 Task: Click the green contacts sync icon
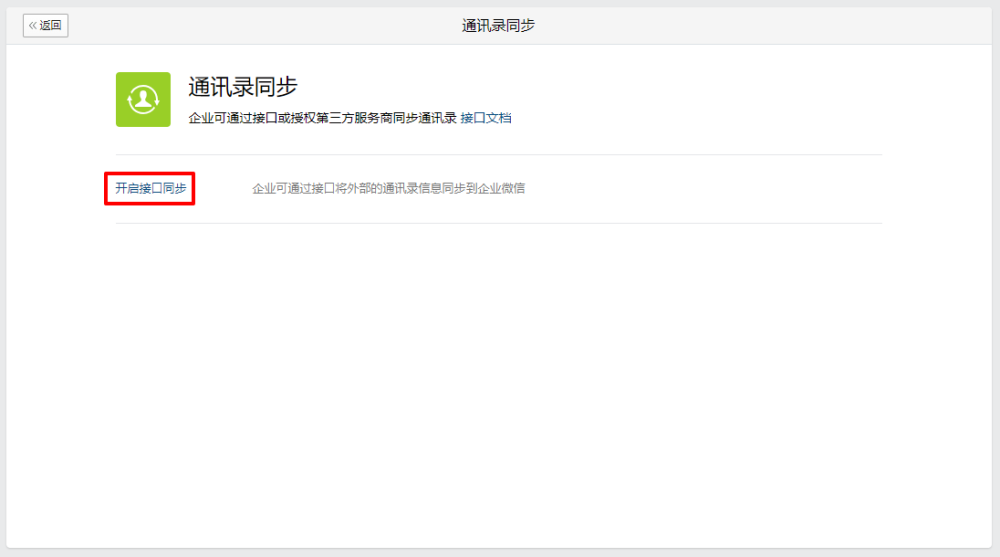143,100
